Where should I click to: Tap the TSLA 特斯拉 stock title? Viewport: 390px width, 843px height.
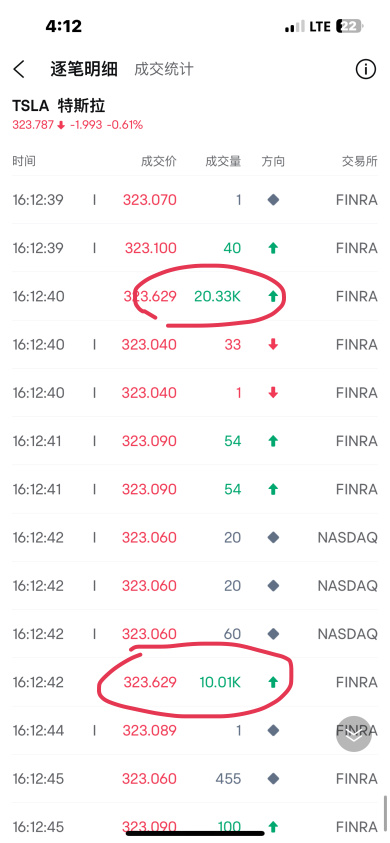click(x=59, y=106)
